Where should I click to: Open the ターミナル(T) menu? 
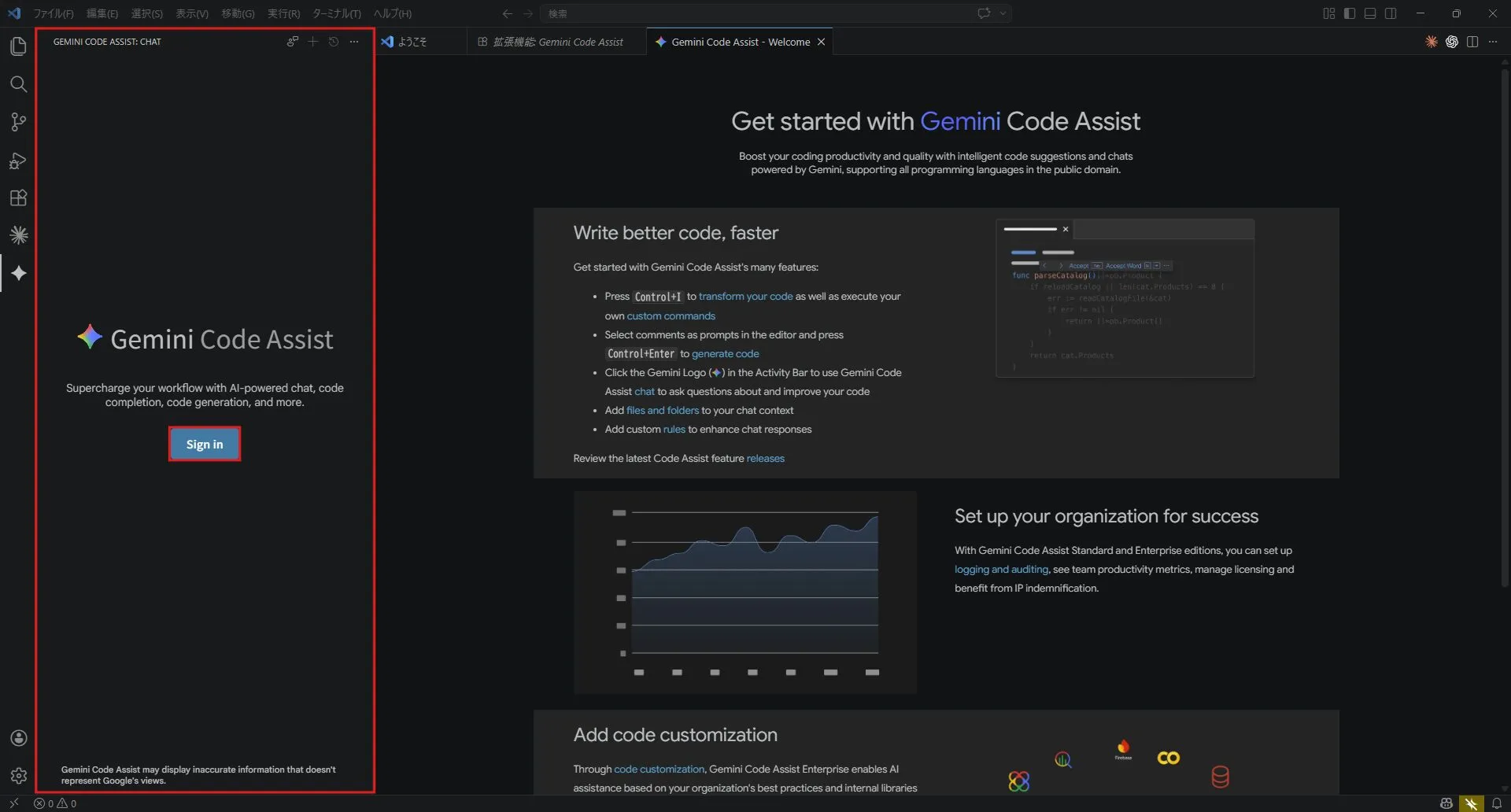(x=336, y=13)
